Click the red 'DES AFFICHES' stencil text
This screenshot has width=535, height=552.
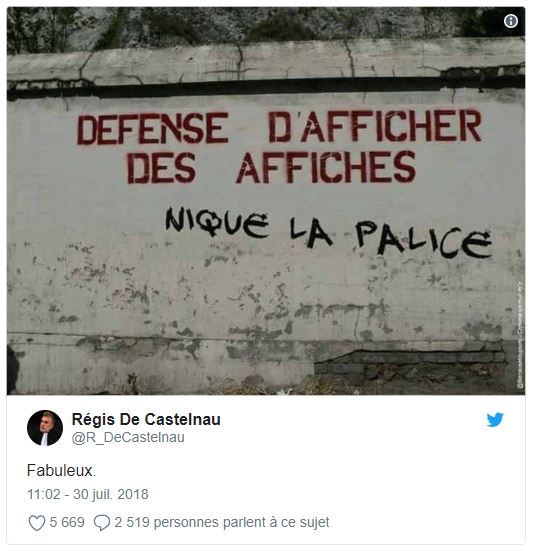coord(271,167)
